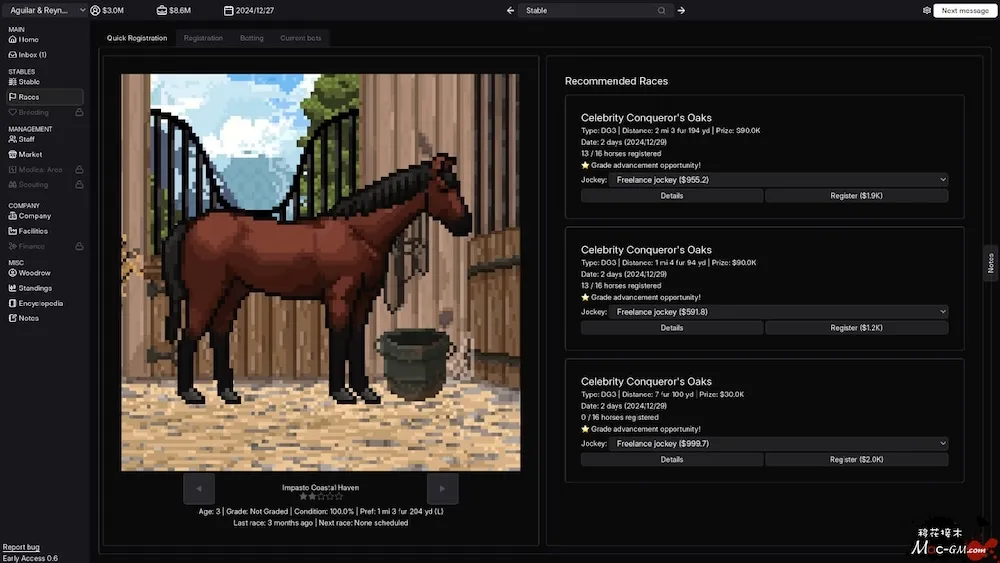
Task: Click the $8.6M company funds indicator
Action: [173, 10]
